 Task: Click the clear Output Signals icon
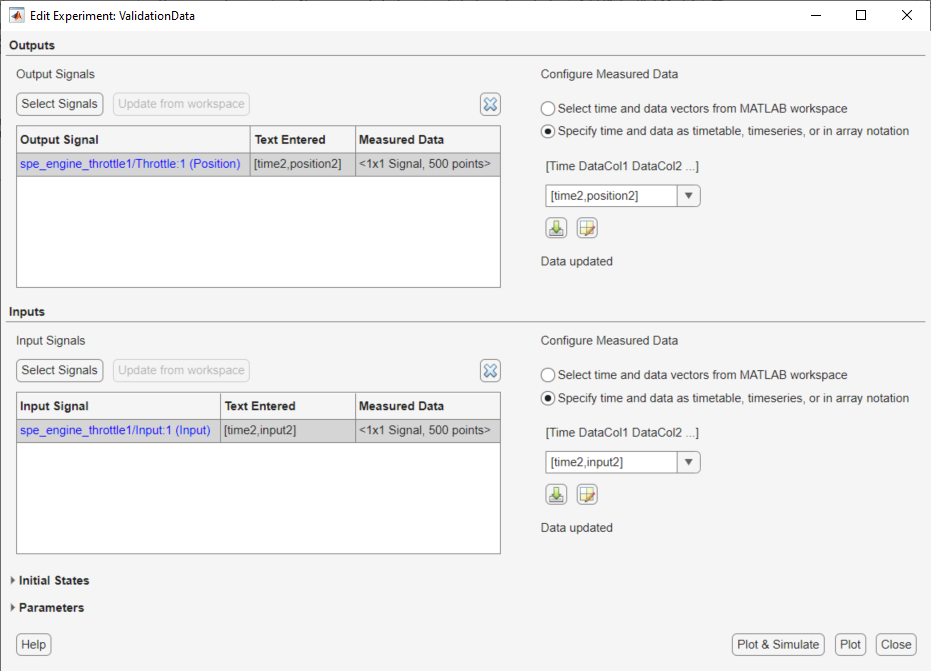pos(490,104)
